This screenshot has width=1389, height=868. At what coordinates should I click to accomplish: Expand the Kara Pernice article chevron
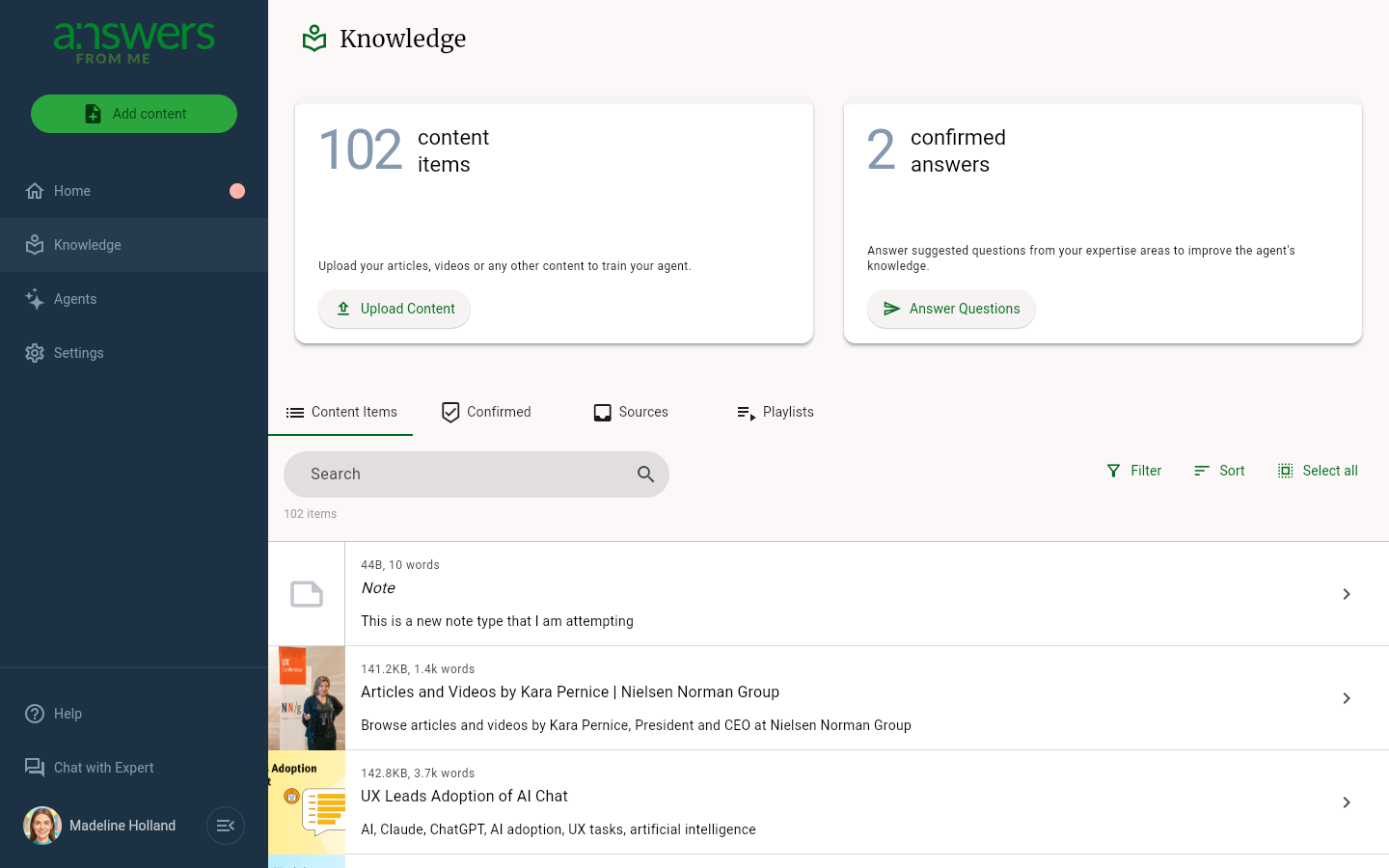[1347, 698]
